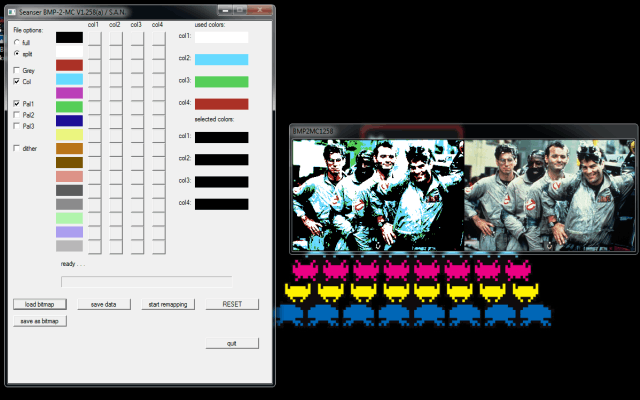The width and height of the screenshot is (640, 400).
Task: Click the selected colors col3 black swatch
Action: pos(221,182)
